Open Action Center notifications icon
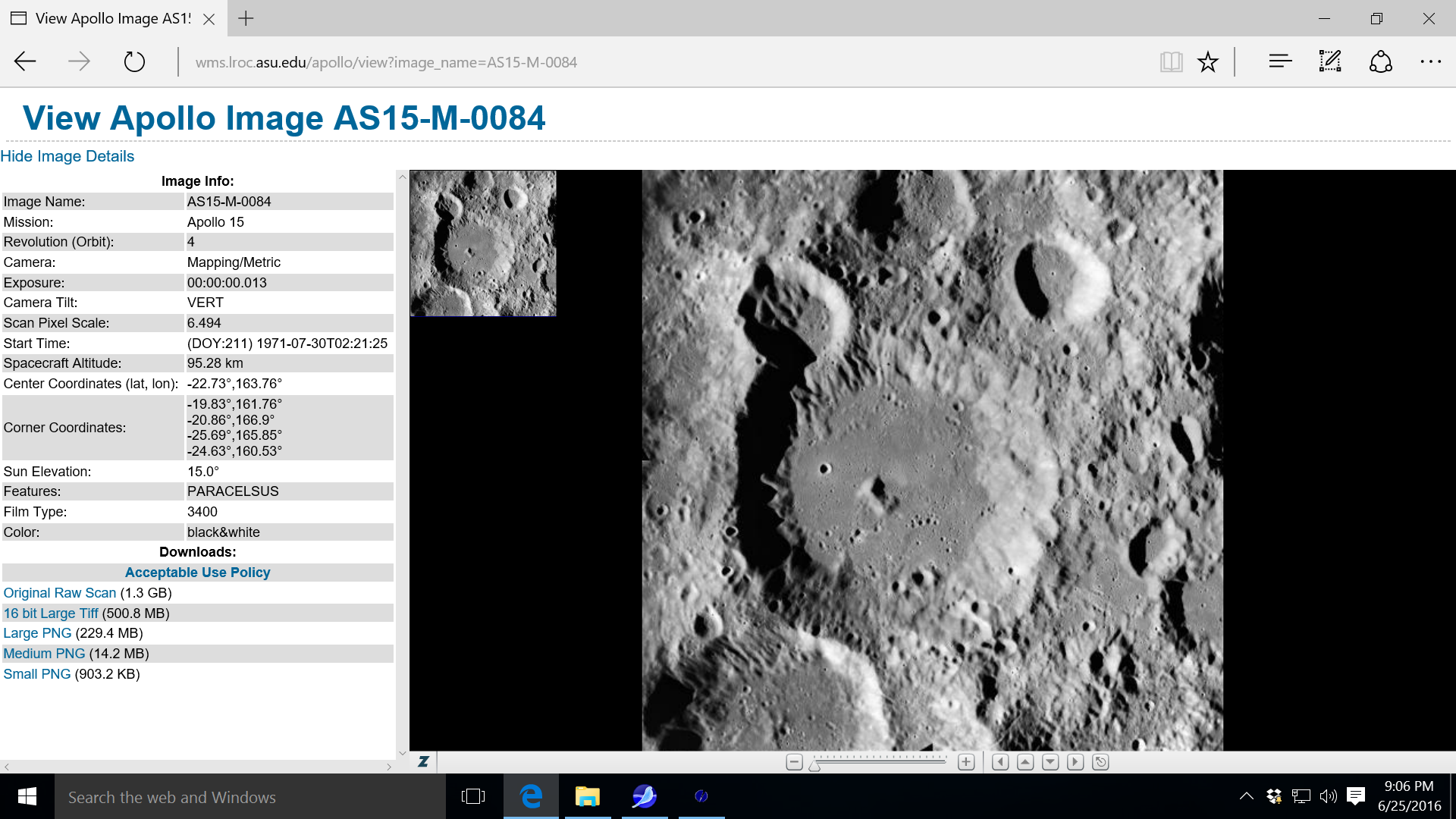 [x=1356, y=796]
